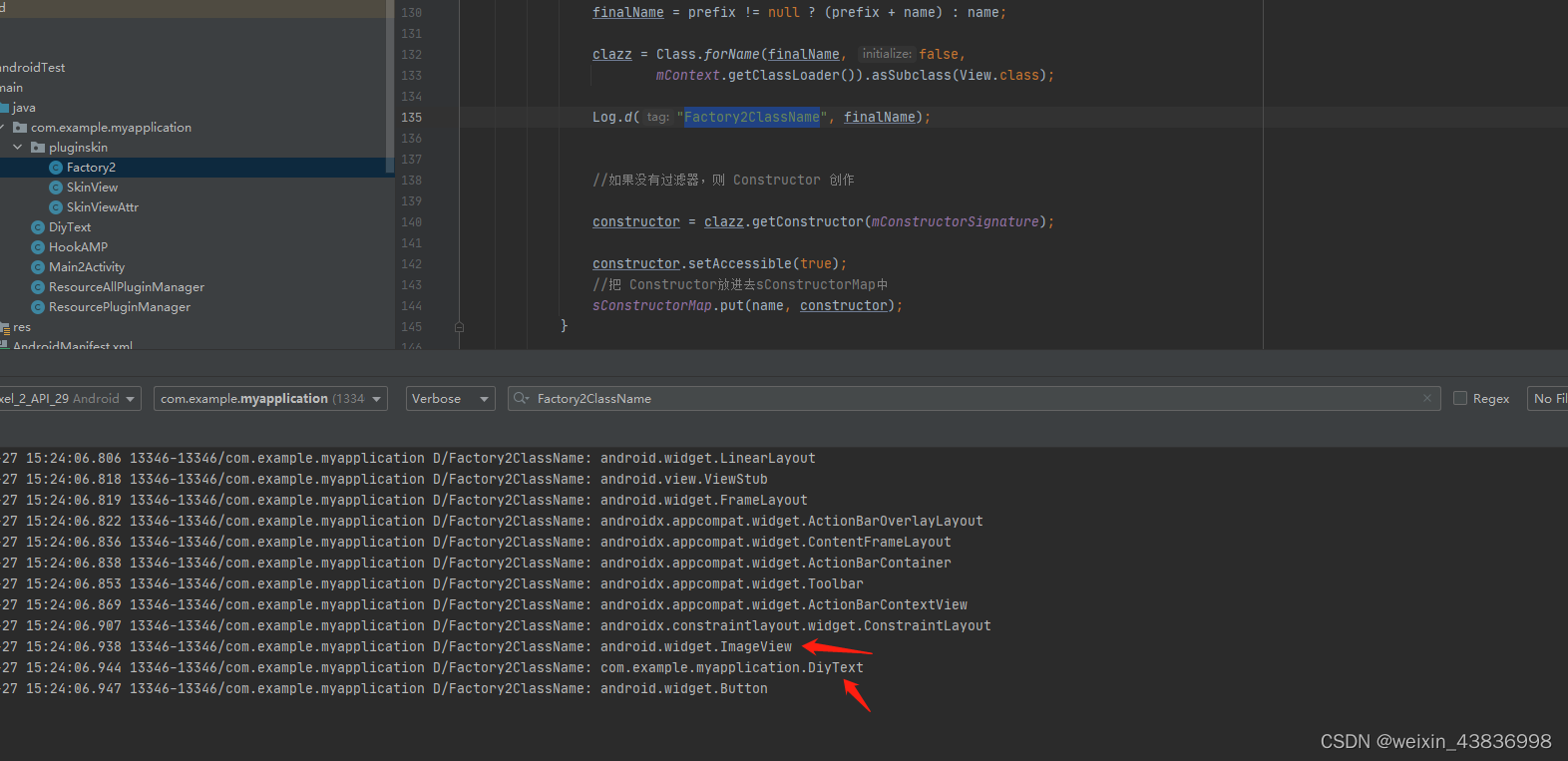Click the code fold marker at line 145
Image resolution: width=1568 pixels, height=761 pixels.
tap(459, 327)
